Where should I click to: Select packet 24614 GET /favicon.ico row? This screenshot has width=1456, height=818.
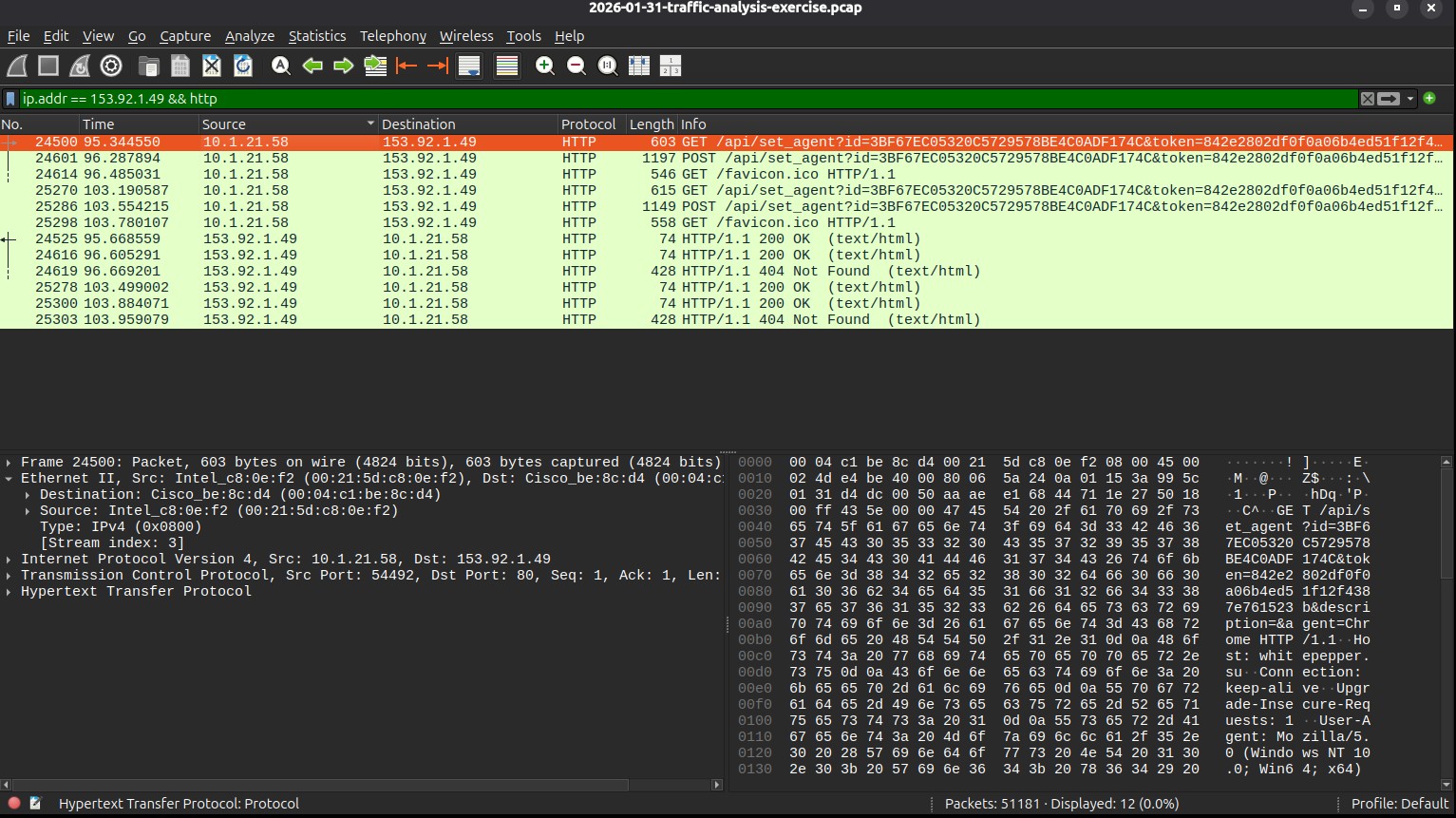coord(727,175)
